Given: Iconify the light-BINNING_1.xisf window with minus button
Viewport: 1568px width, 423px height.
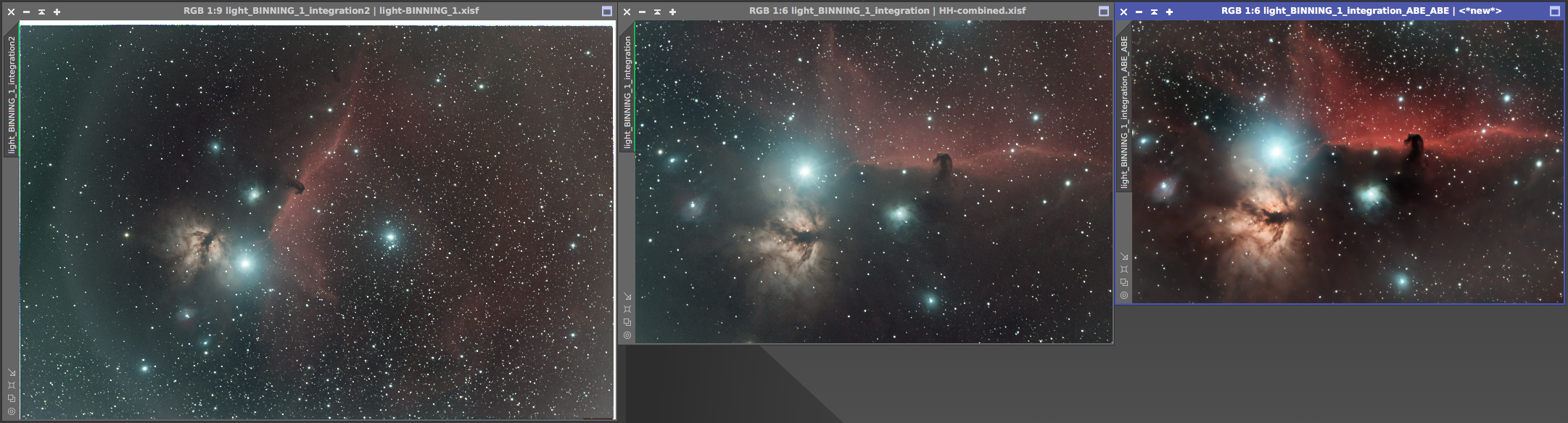Looking at the screenshot, I should click(x=26, y=12).
